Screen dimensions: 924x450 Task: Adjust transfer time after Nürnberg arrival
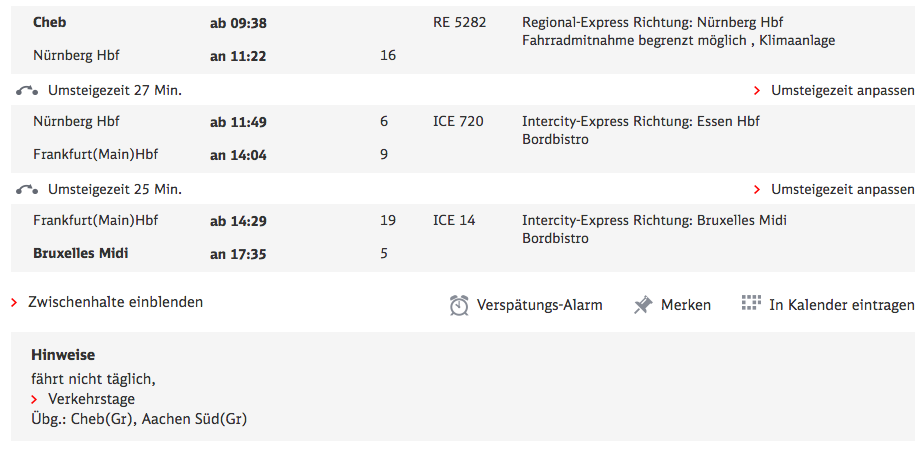[x=842, y=90]
